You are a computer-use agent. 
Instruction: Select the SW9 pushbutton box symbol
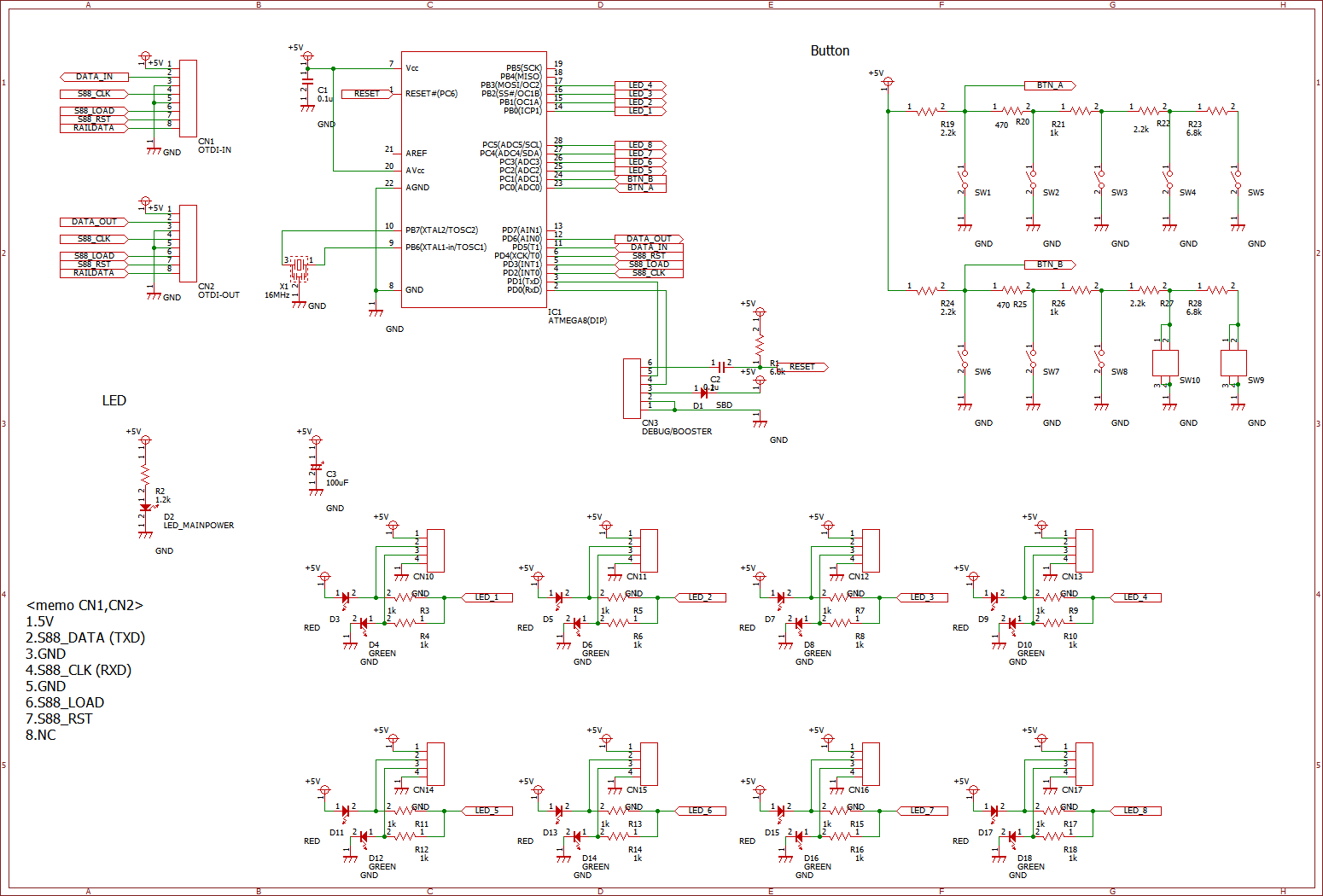pos(1233,363)
